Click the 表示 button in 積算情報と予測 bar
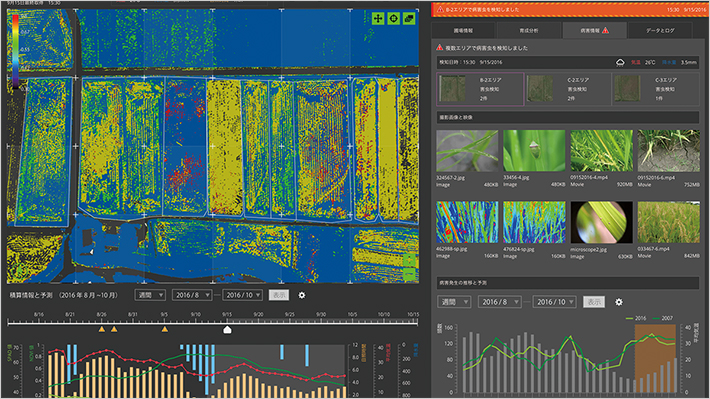Viewport: 710px width, 399px height. pos(279,295)
